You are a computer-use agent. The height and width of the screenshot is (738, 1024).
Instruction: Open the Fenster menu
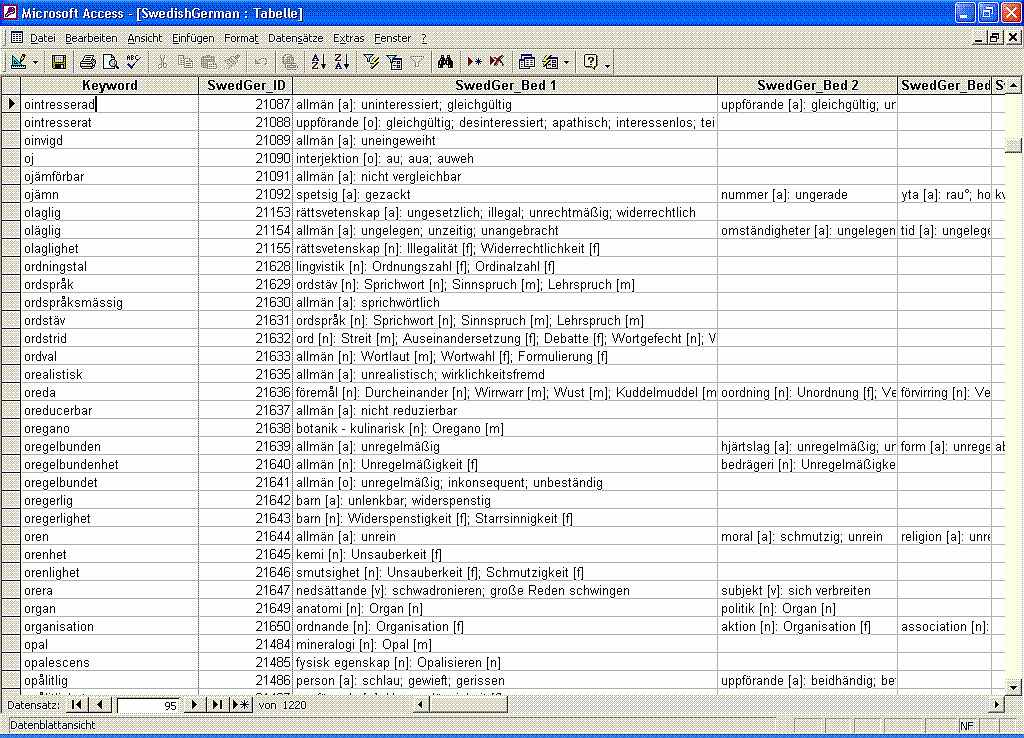click(x=392, y=38)
